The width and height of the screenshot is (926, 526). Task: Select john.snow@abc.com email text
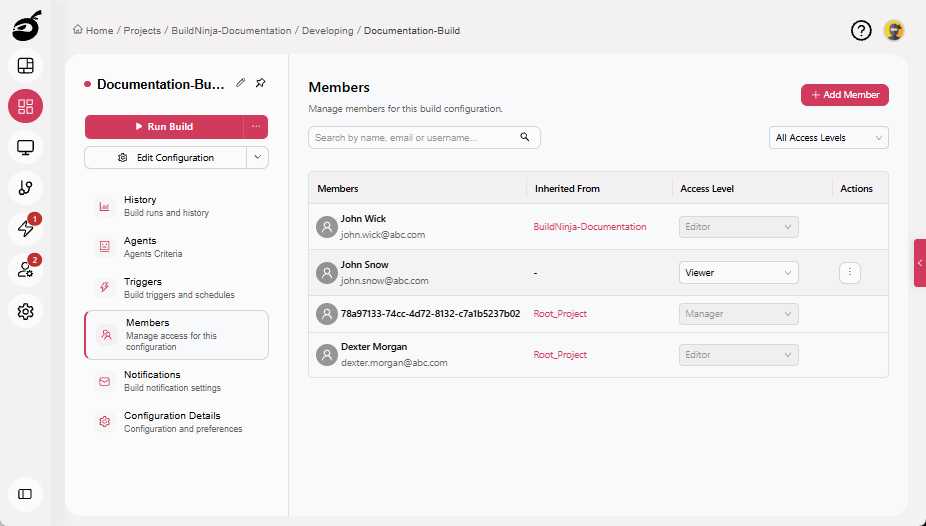(x=384, y=281)
